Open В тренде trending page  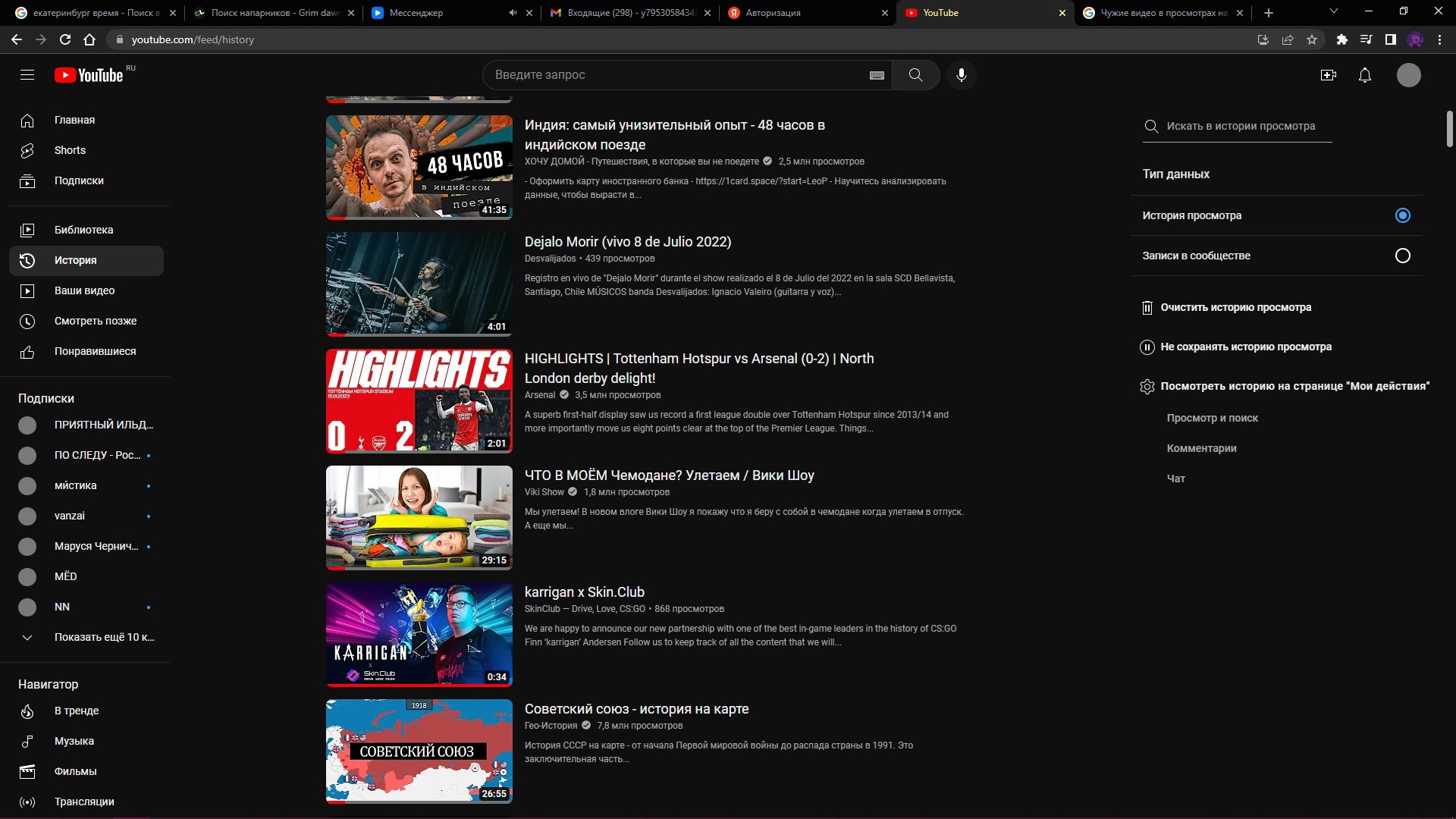coord(86,711)
